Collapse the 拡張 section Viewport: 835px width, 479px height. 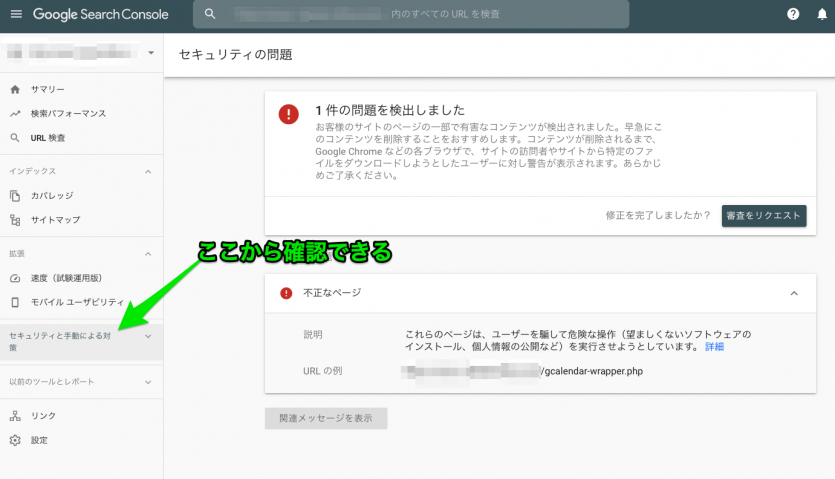point(148,254)
